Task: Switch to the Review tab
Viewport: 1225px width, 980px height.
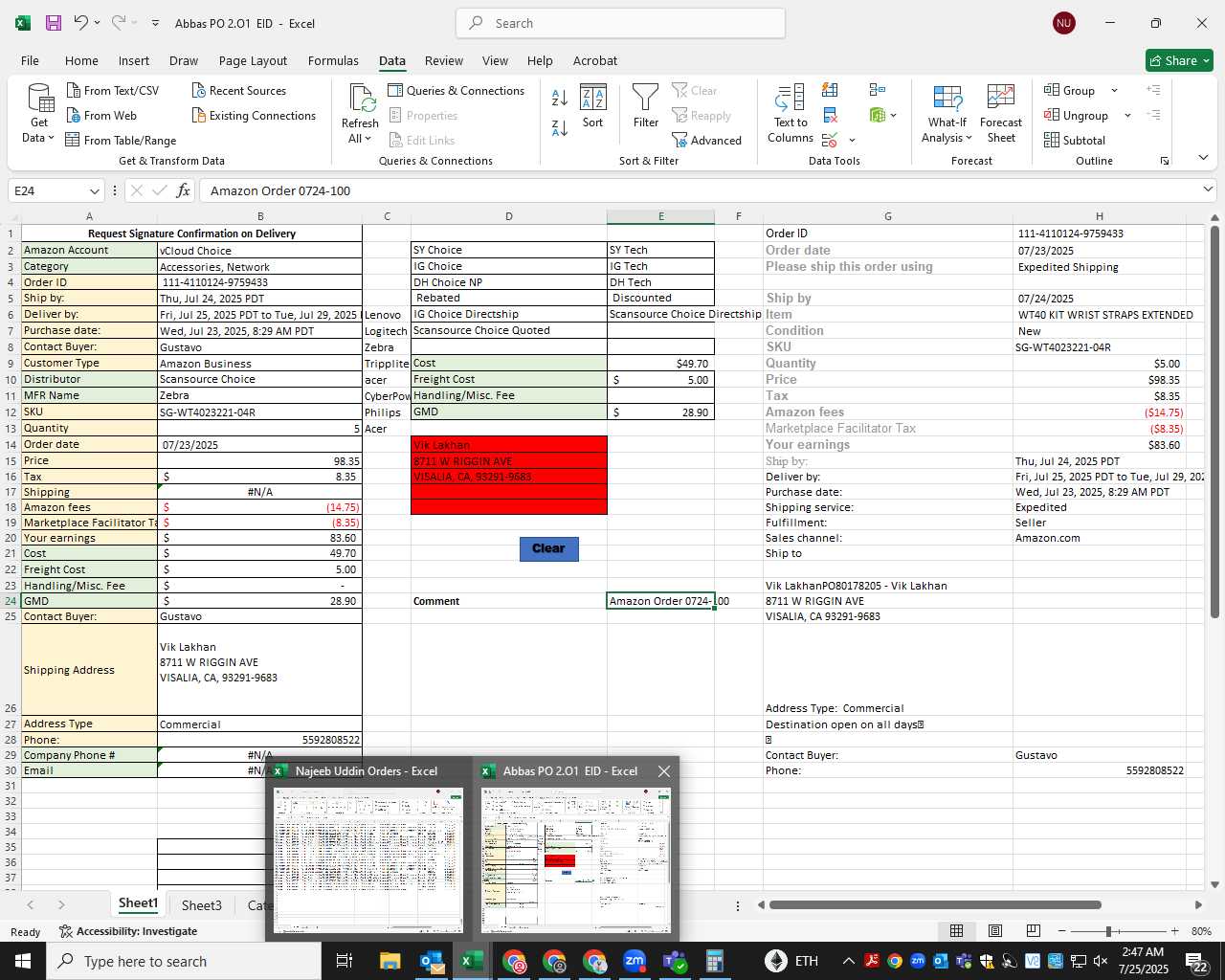Action: [x=444, y=60]
